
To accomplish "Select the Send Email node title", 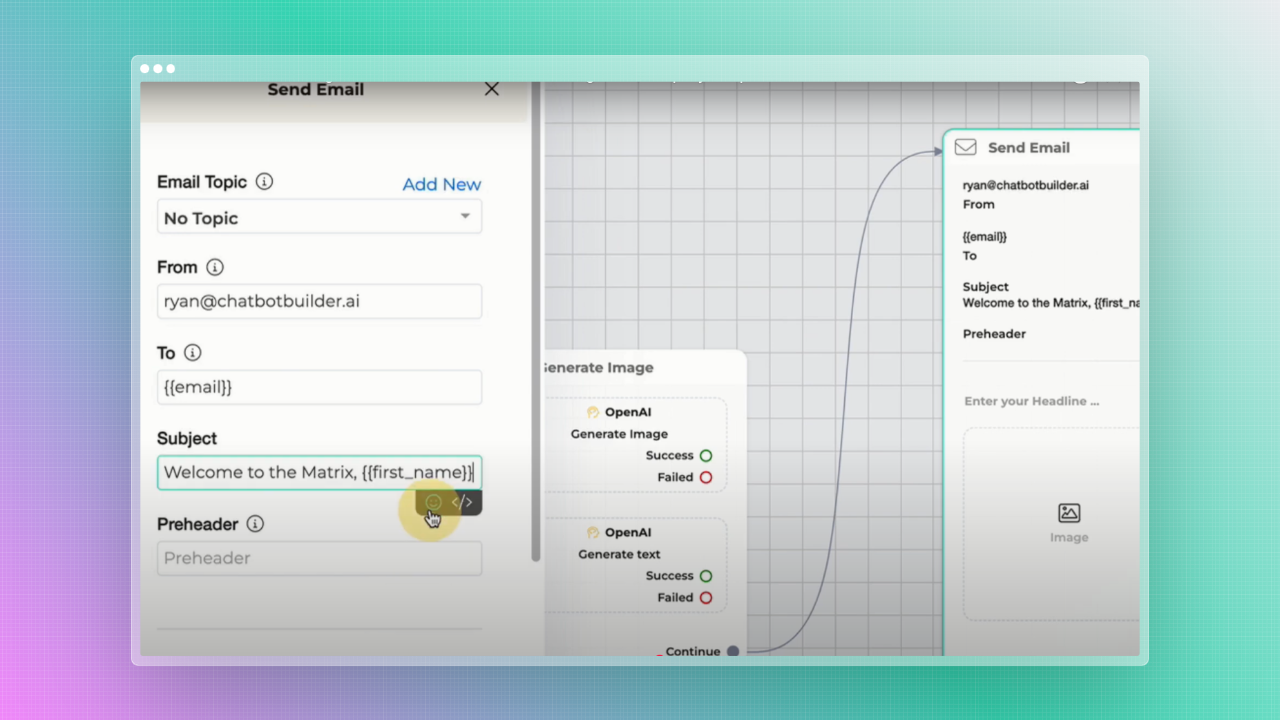I will (x=1029, y=147).
